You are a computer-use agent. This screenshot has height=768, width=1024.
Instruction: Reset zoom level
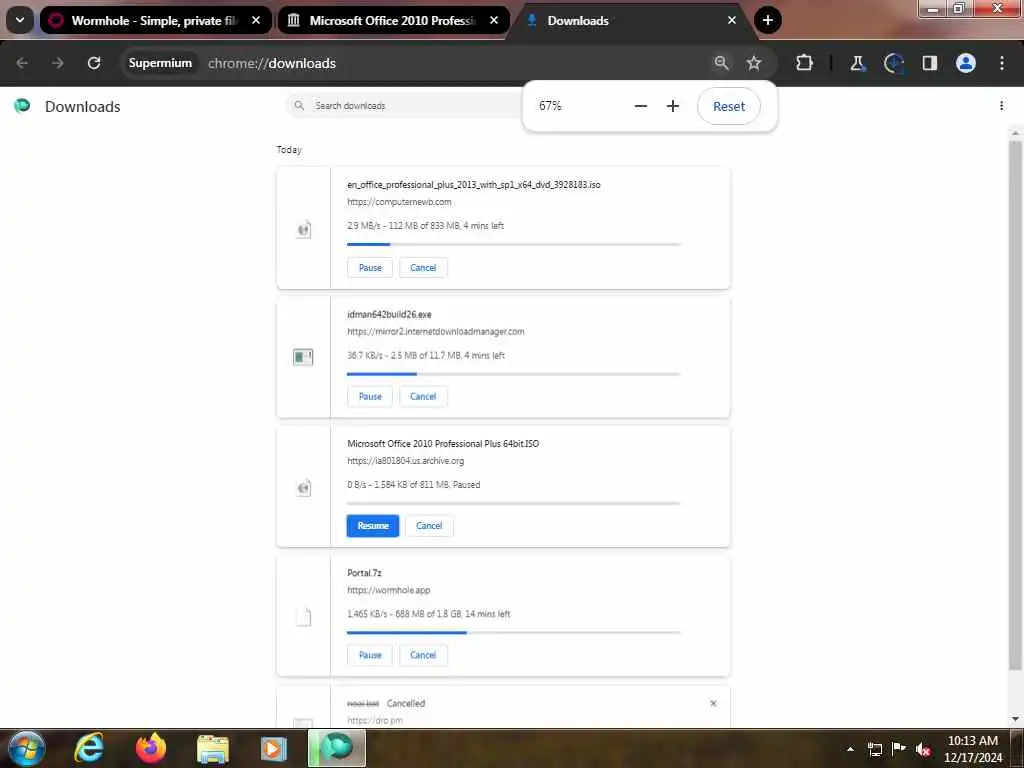(x=729, y=106)
